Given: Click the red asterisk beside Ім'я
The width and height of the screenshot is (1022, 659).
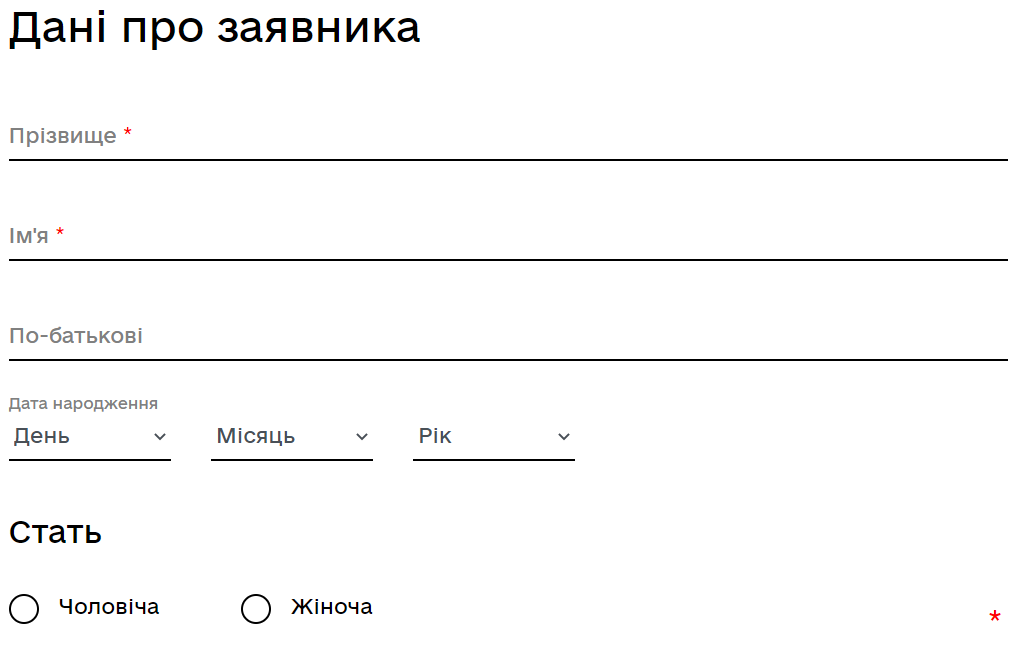Looking at the screenshot, I should tap(60, 234).
